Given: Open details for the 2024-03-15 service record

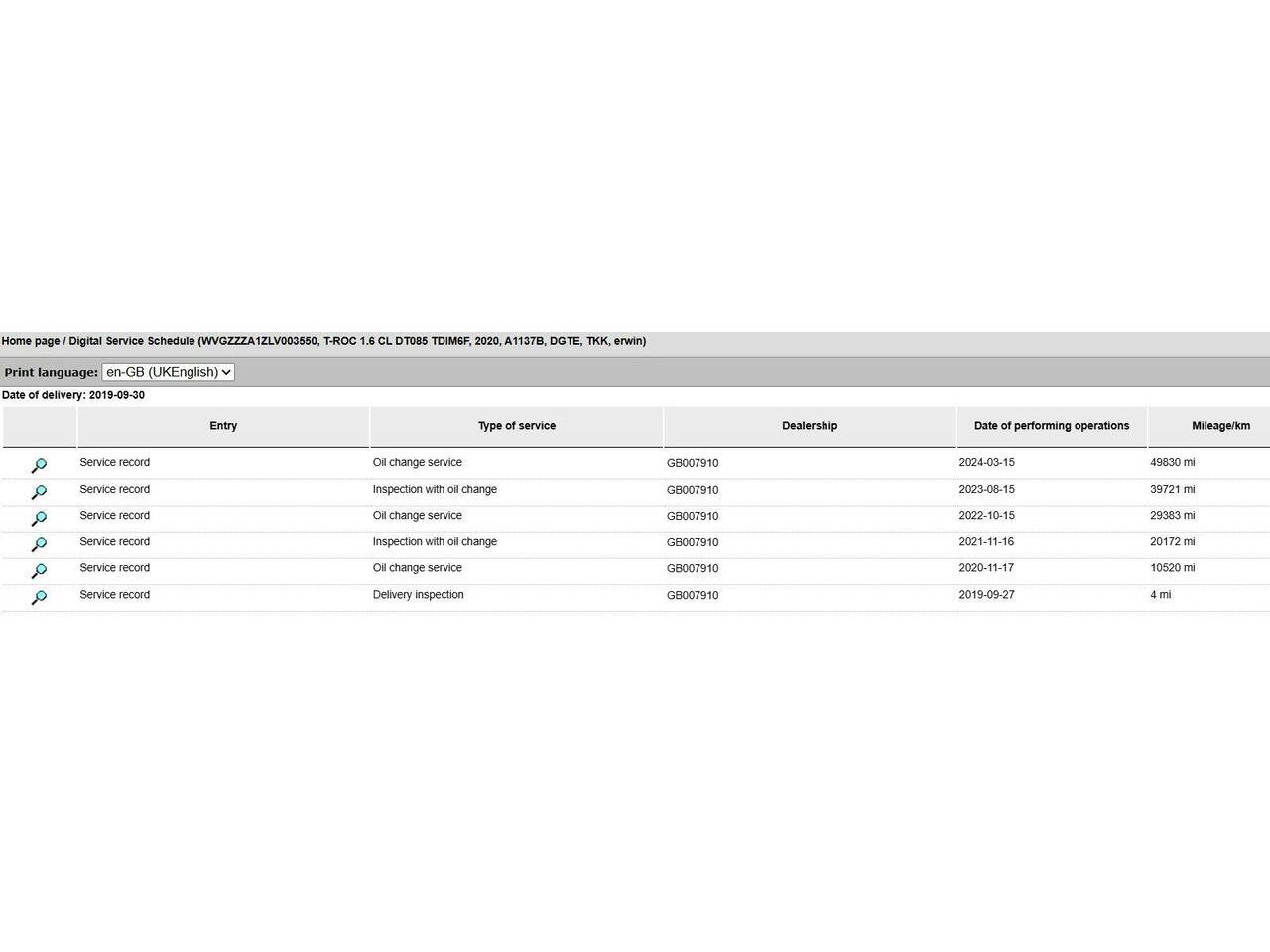Looking at the screenshot, I should [x=39, y=465].
